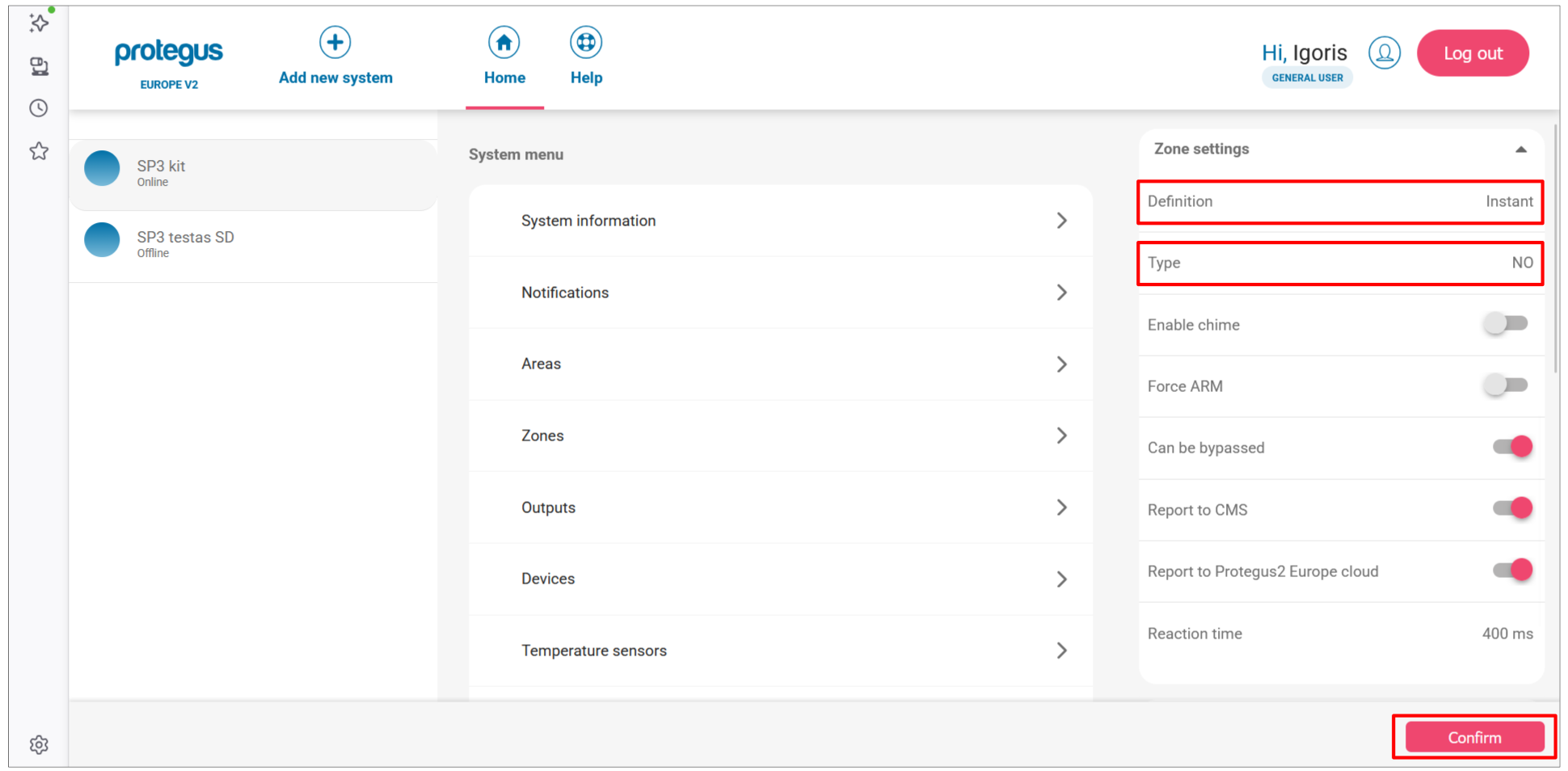This screenshot has height=771, width=1568.
Task: Toggle the Enable chime switch
Action: 1506,324
